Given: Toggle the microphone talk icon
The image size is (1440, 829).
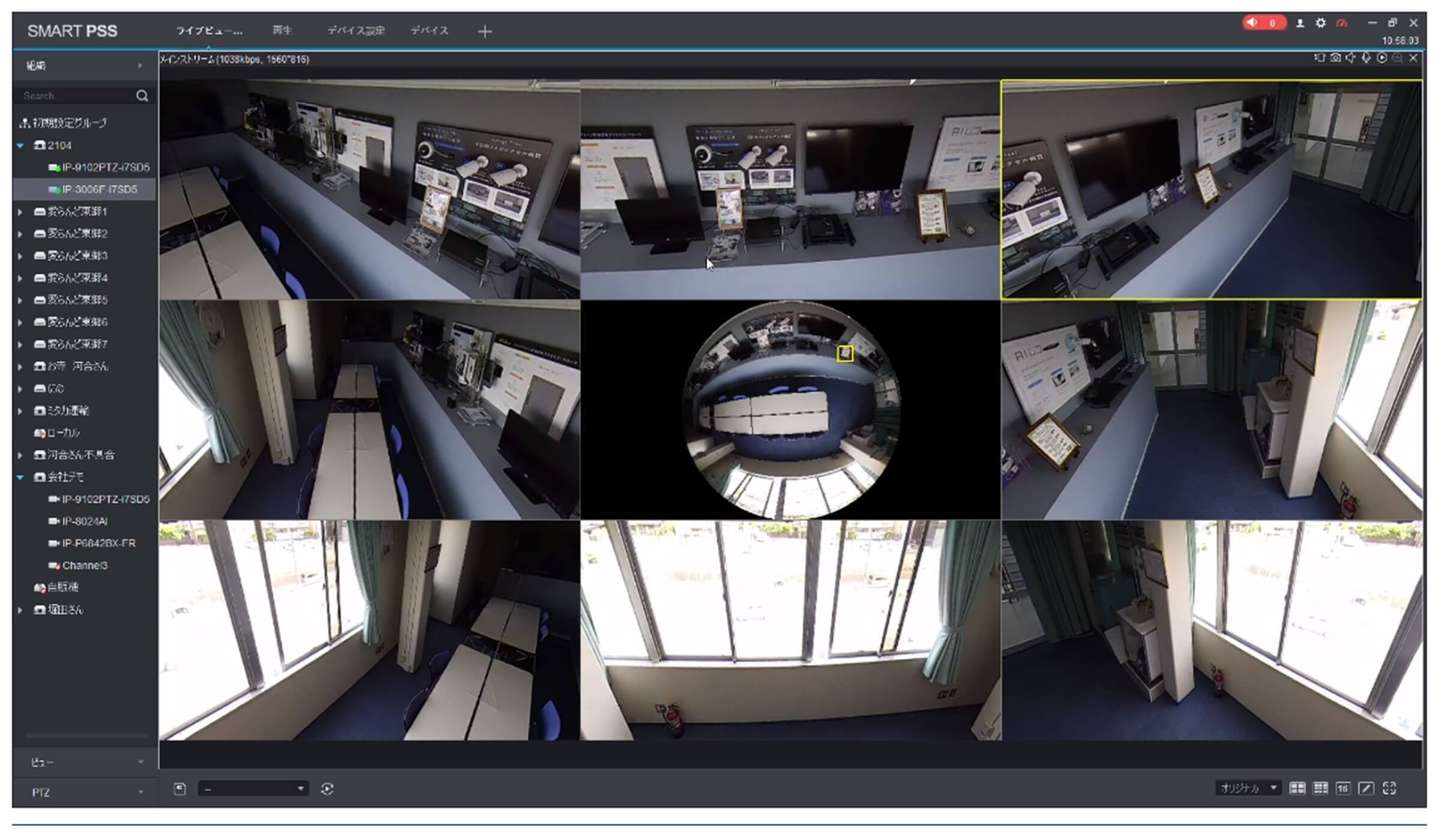Looking at the screenshot, I should pyautogui.click(x=1366, y=59).
